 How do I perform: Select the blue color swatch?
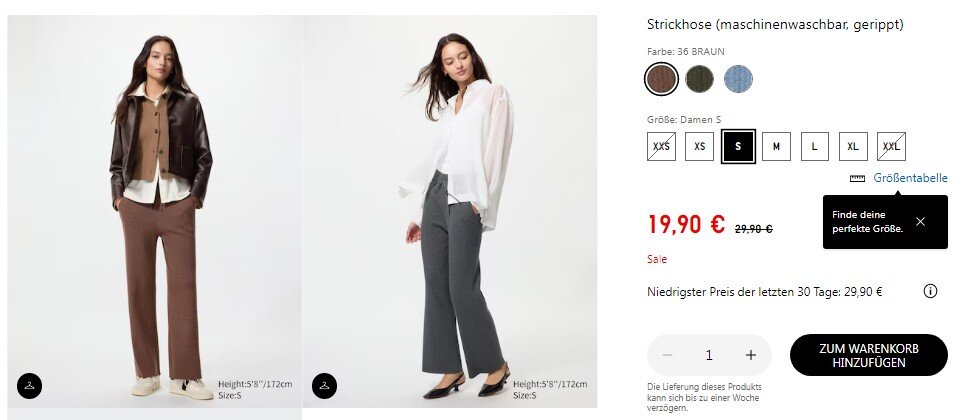click(x=738, y=78)
